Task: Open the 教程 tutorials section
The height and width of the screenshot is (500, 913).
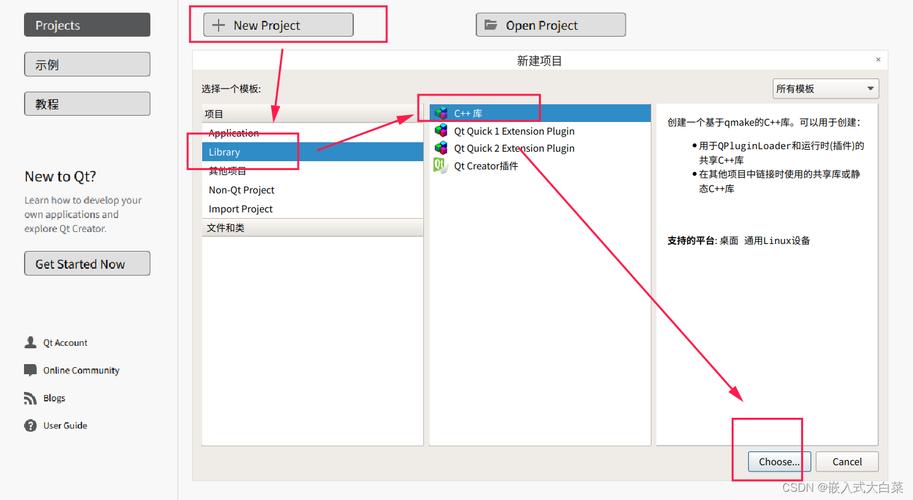Action: [x=87, y=104]
